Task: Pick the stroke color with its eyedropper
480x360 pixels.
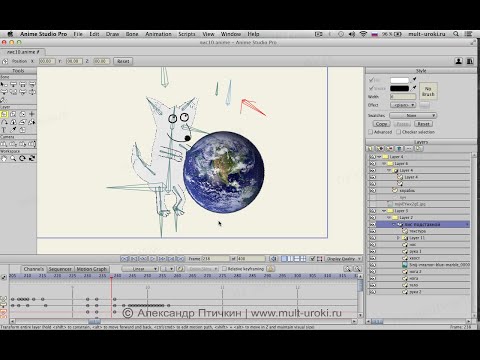Action: pyautogui.click(x=414, y=88)
